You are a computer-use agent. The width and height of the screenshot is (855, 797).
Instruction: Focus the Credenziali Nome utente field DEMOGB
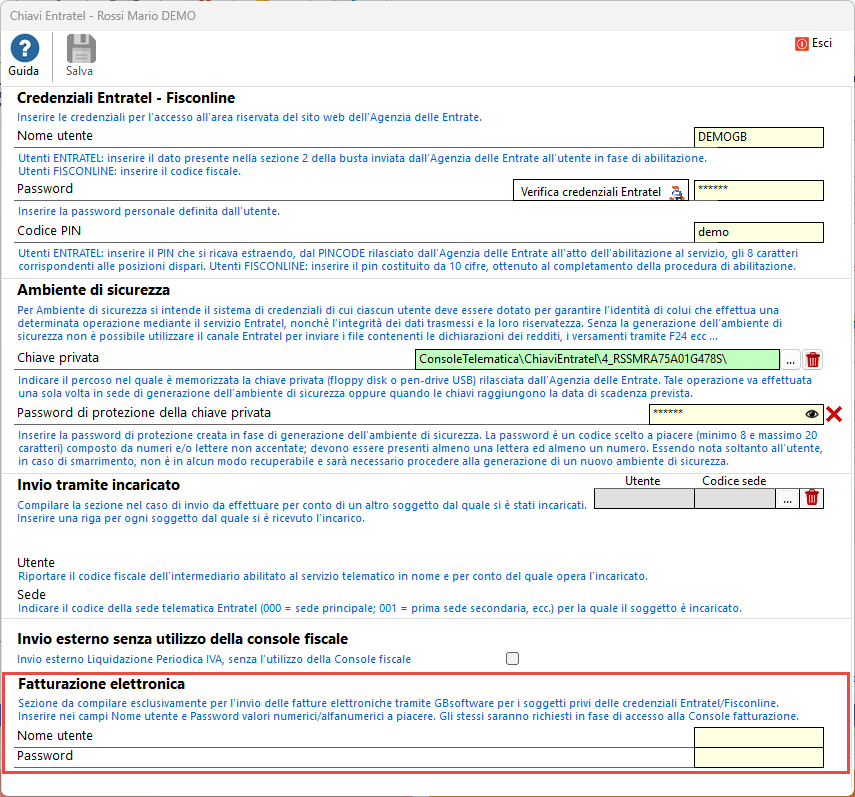[x=758, y=137]
